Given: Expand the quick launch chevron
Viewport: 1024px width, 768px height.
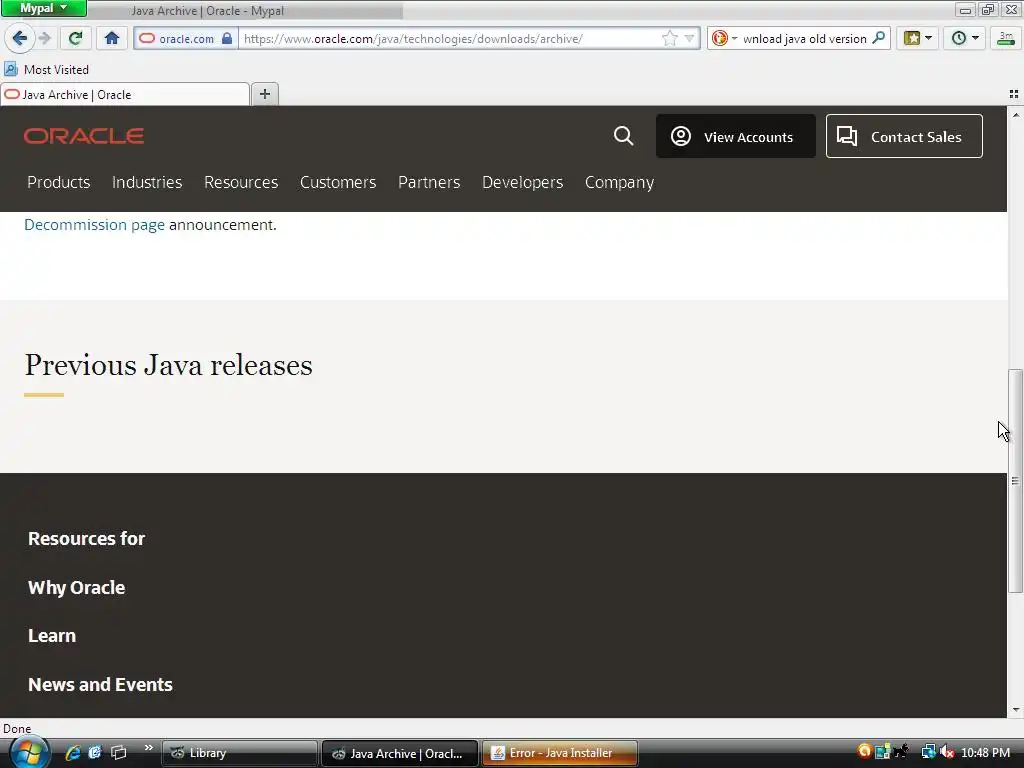Looking at the screenshot, I should point(148,748).
